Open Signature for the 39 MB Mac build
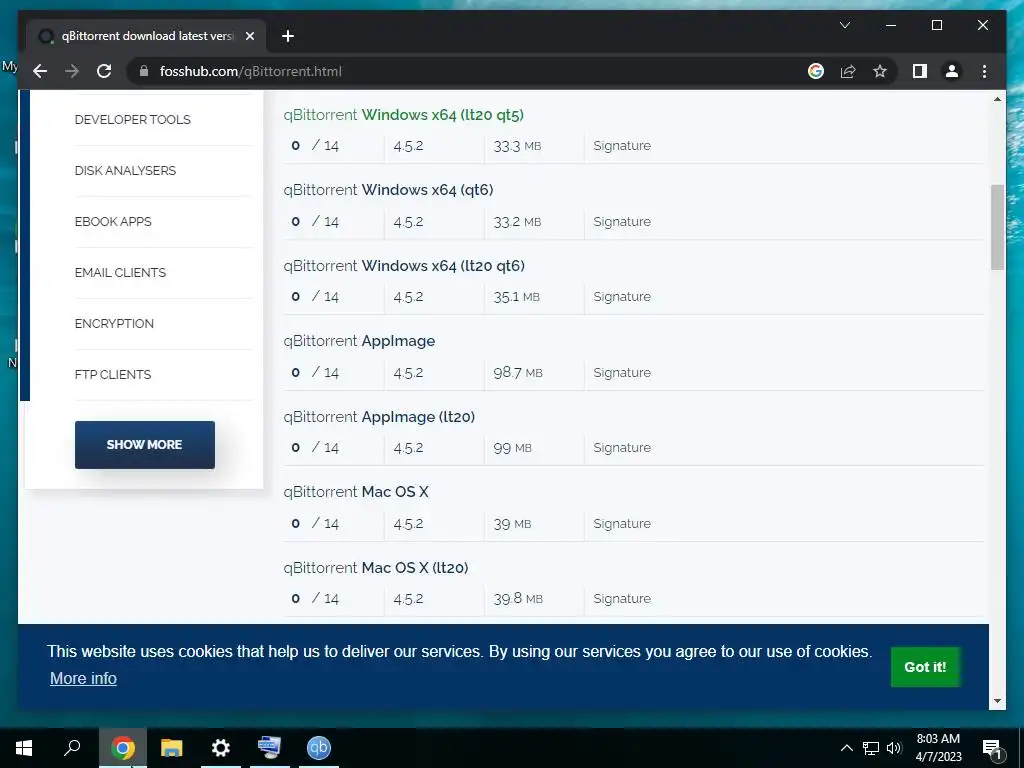Image resolution: width=1024 pixels, height=768 pixels. (622, 523)
